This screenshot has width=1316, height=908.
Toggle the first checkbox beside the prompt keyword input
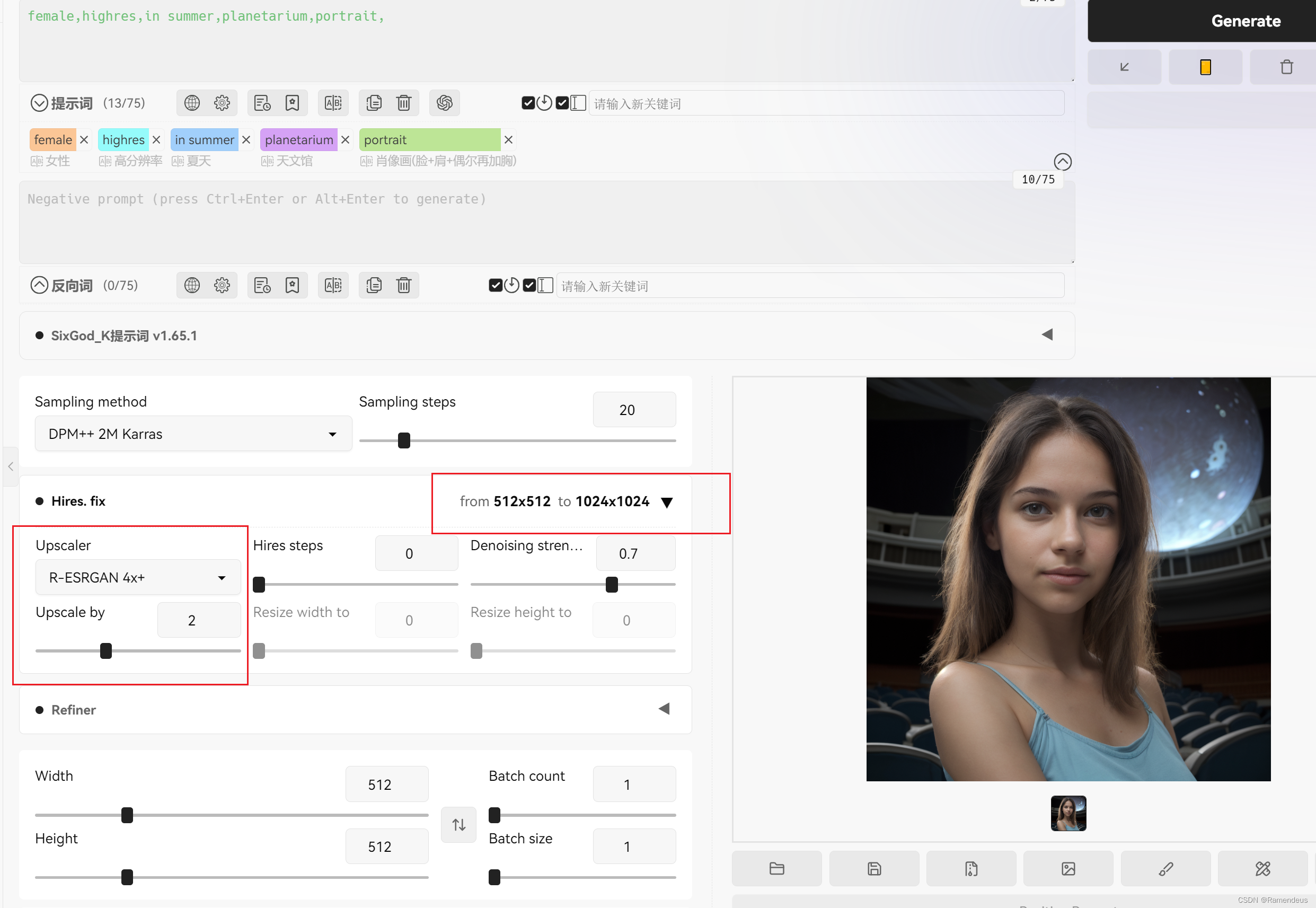pyautogui.click(x=528, y=103)
